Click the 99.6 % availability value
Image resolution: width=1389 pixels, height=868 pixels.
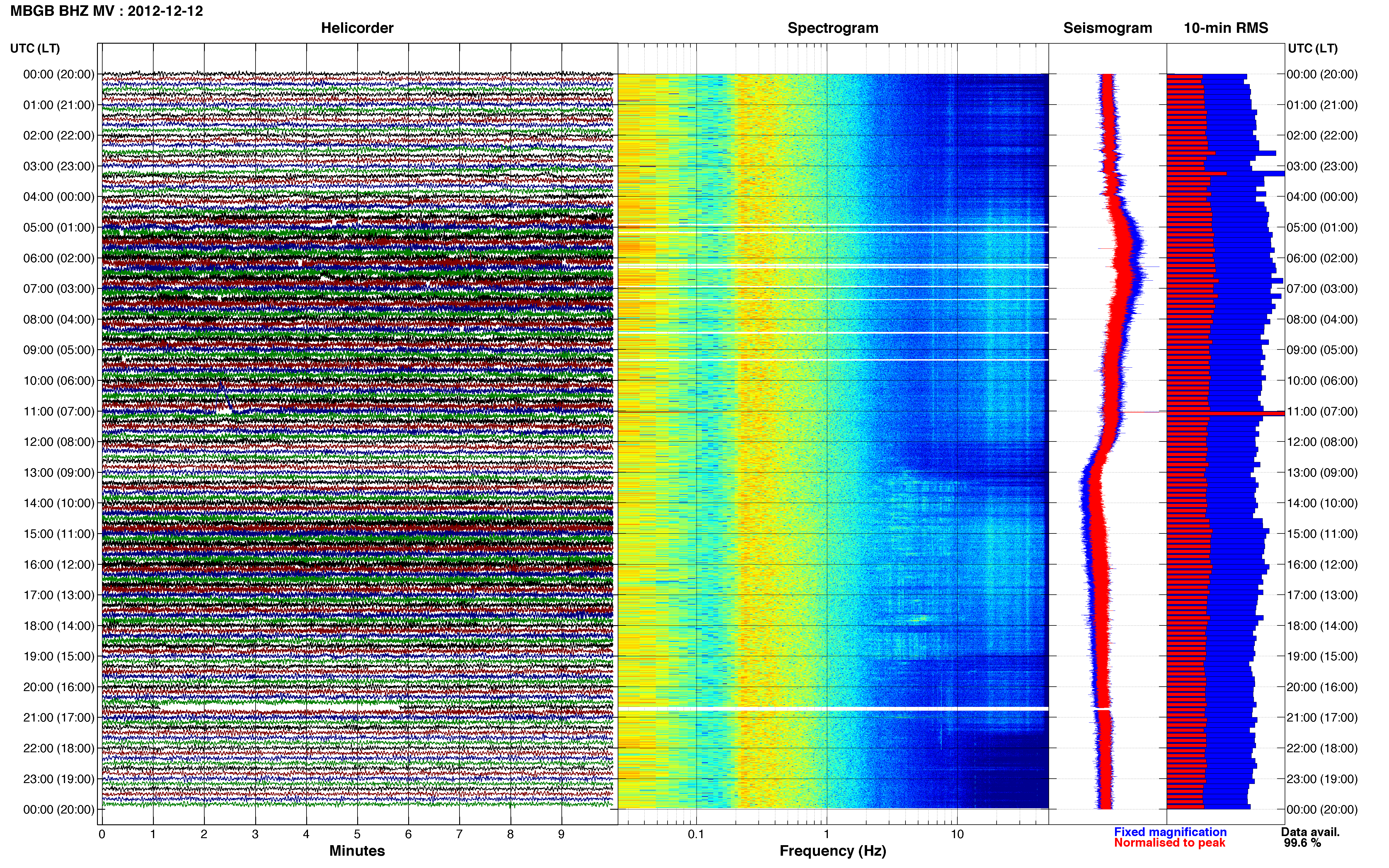(x=1302, y=843)
